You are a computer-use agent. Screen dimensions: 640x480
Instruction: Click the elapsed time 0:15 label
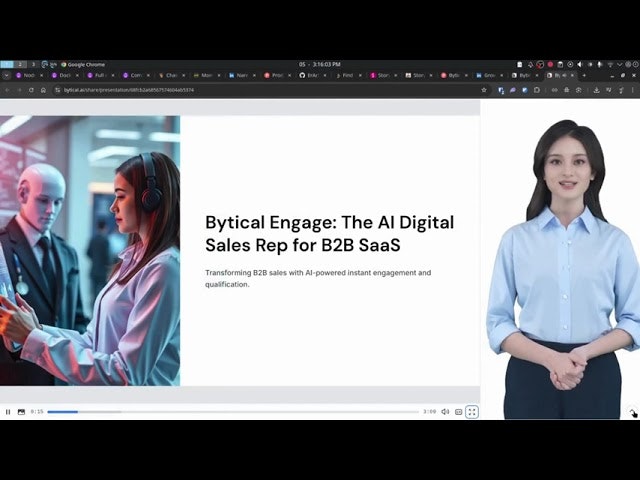tap(37, 411)
